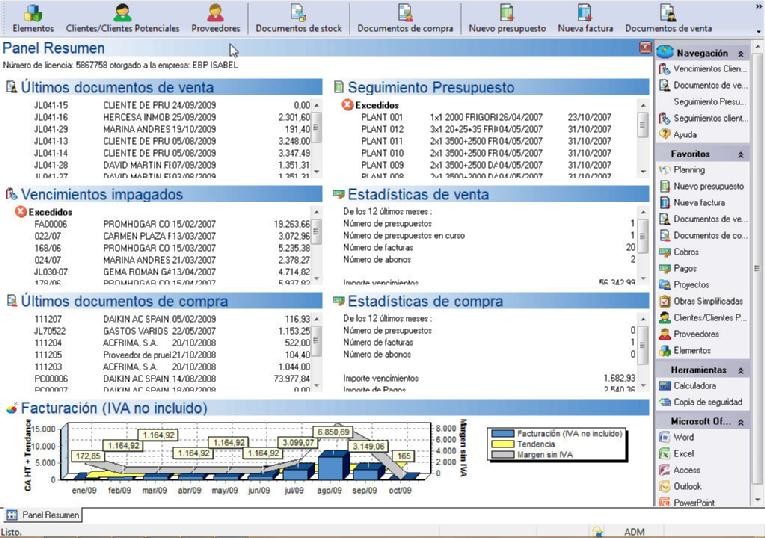Open Outlook from the sidebar
The image size is (765, 538).
pos(691,485)
